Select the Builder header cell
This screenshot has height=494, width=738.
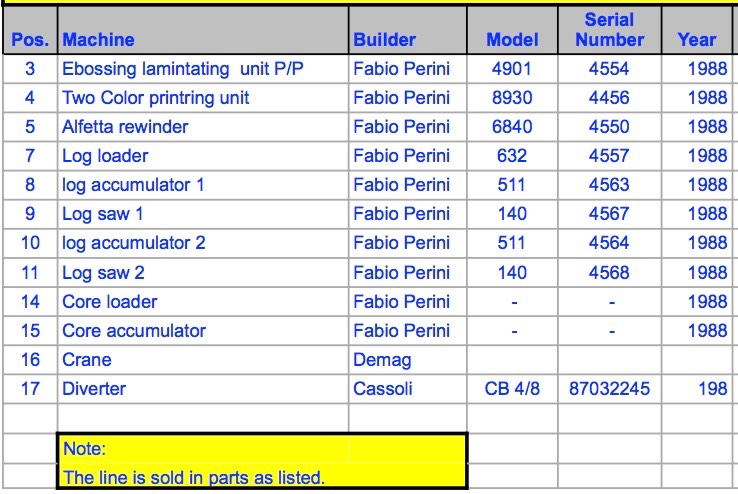point(408,30)
